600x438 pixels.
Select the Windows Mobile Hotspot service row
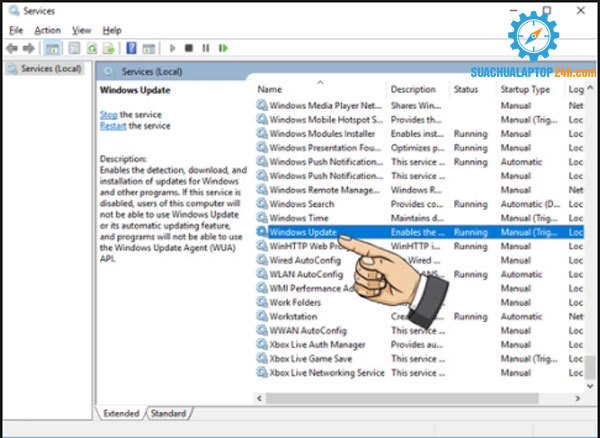click(x=420, y=120)
